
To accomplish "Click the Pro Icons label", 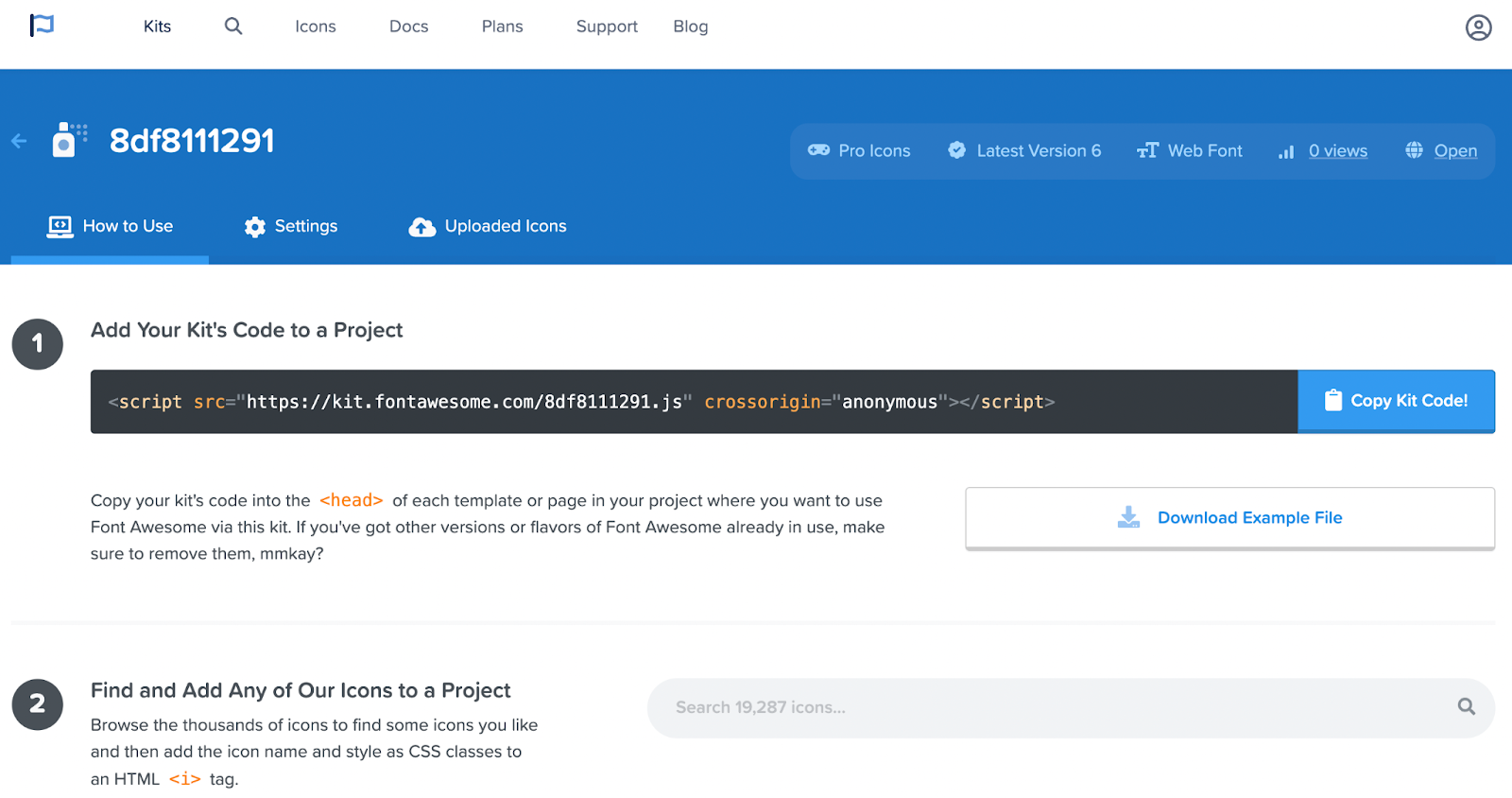I will tap(874, 150).
